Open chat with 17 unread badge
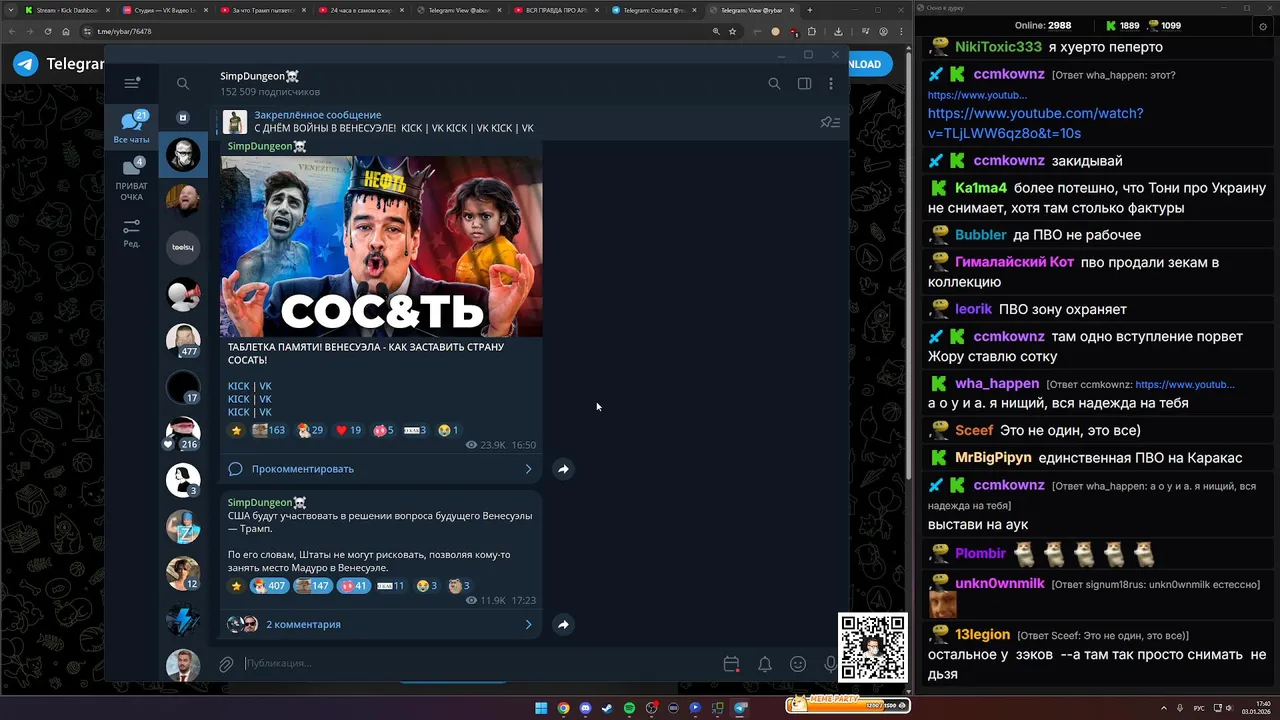1280x720 pixels. (x=183, y=386)
